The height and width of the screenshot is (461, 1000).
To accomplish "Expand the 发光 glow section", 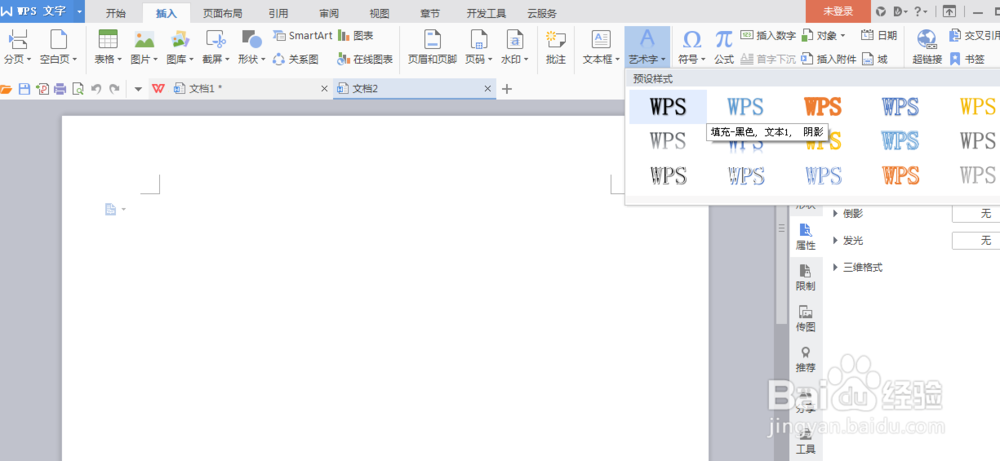I will tap(835, 240).
